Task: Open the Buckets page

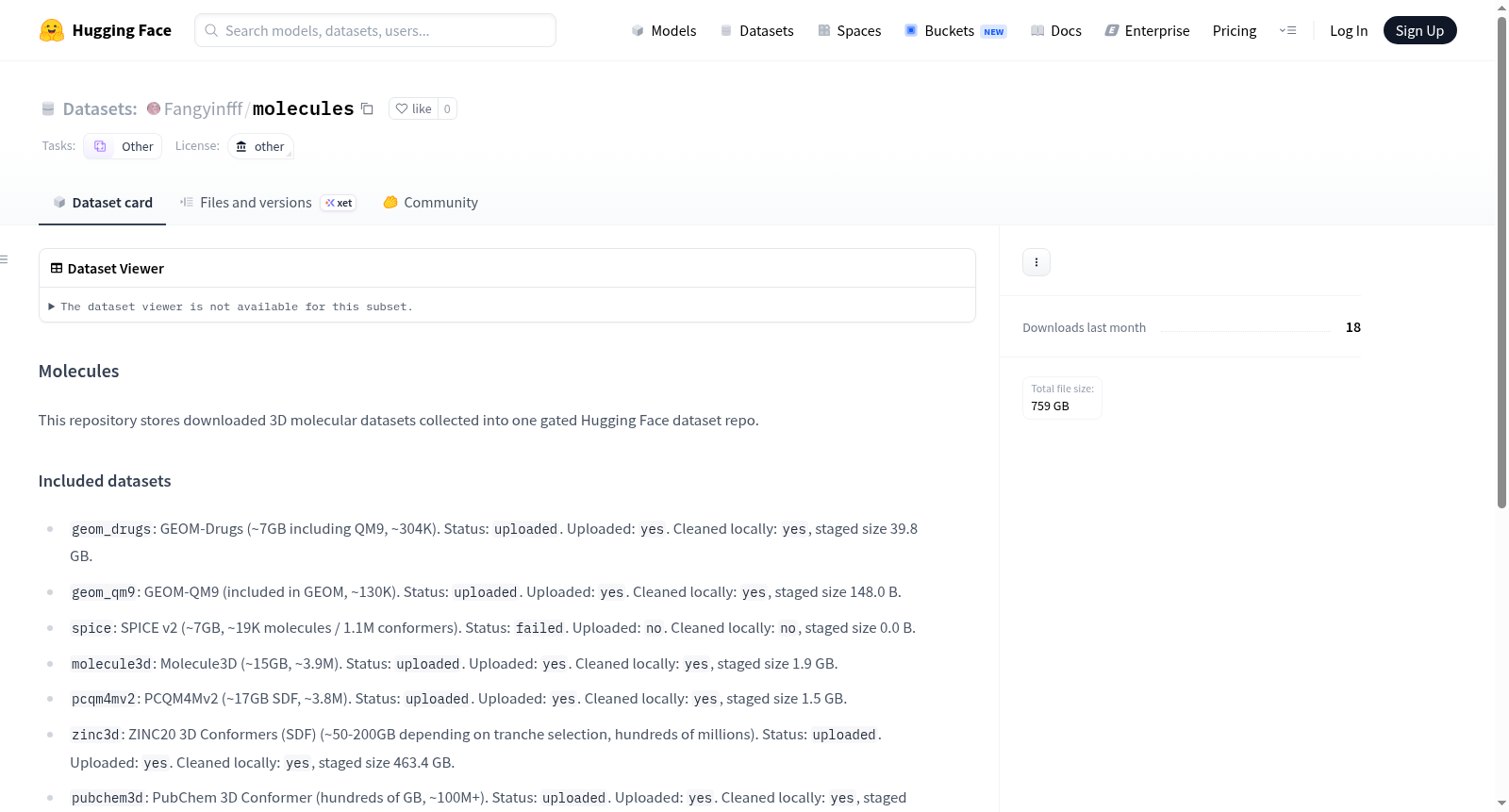Action: 955,30
